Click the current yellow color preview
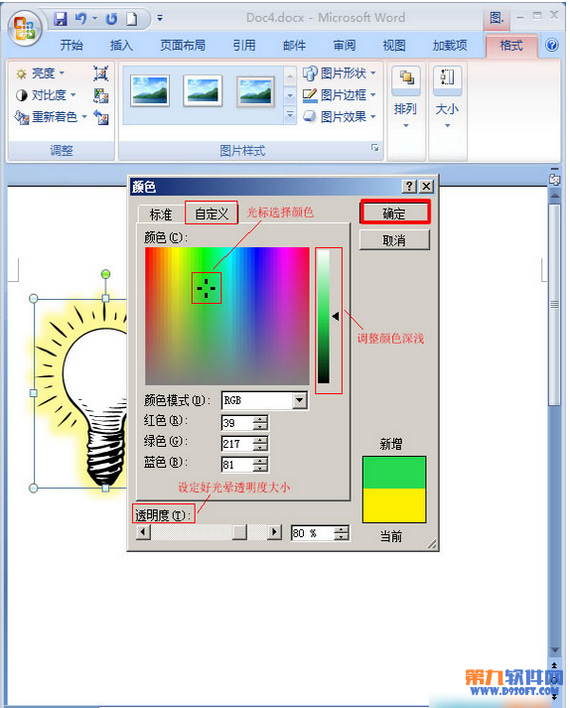 [x=394, y=505]
